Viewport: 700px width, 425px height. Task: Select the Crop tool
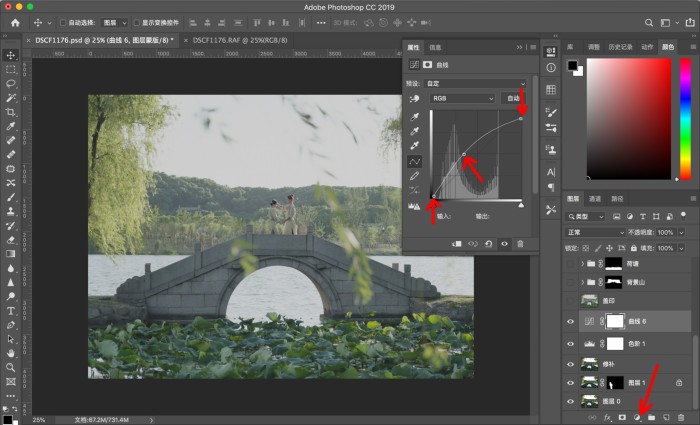(x=11, y=112)
